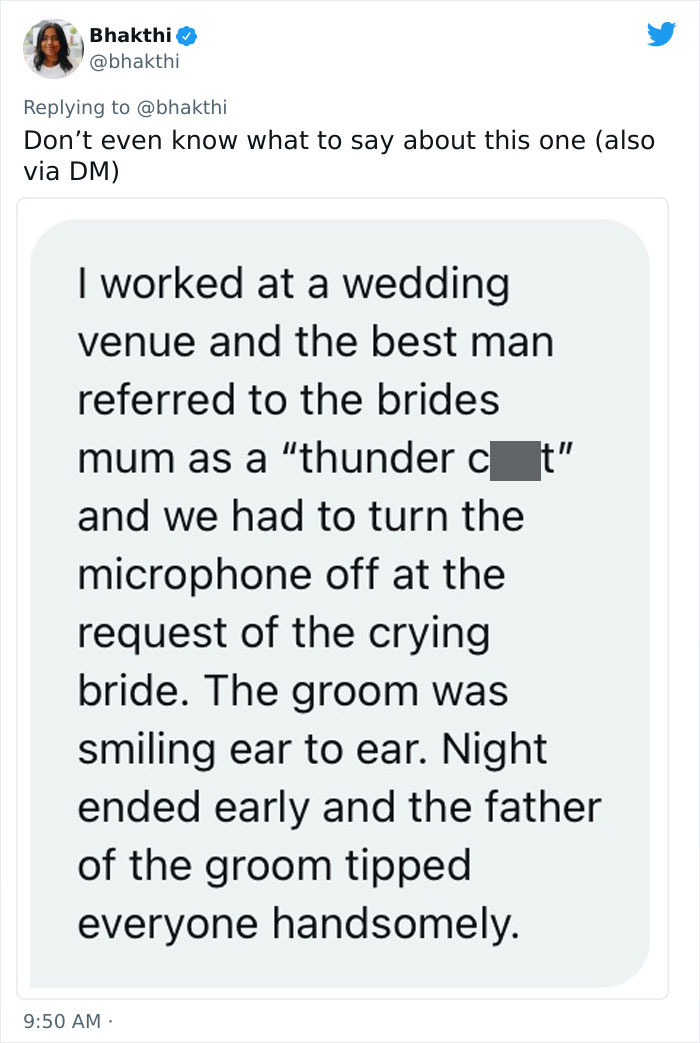Click the line "venue and the best man"
Image resolution: width=700 pixels, height=1043 pixels.
315,343
